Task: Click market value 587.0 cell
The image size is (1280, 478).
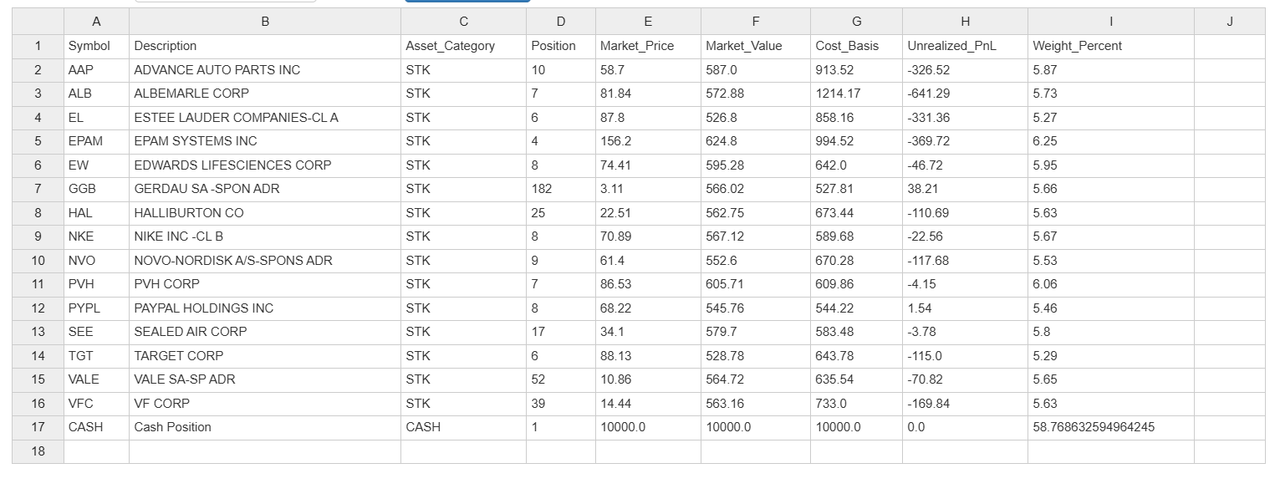Action: (756, 70)
